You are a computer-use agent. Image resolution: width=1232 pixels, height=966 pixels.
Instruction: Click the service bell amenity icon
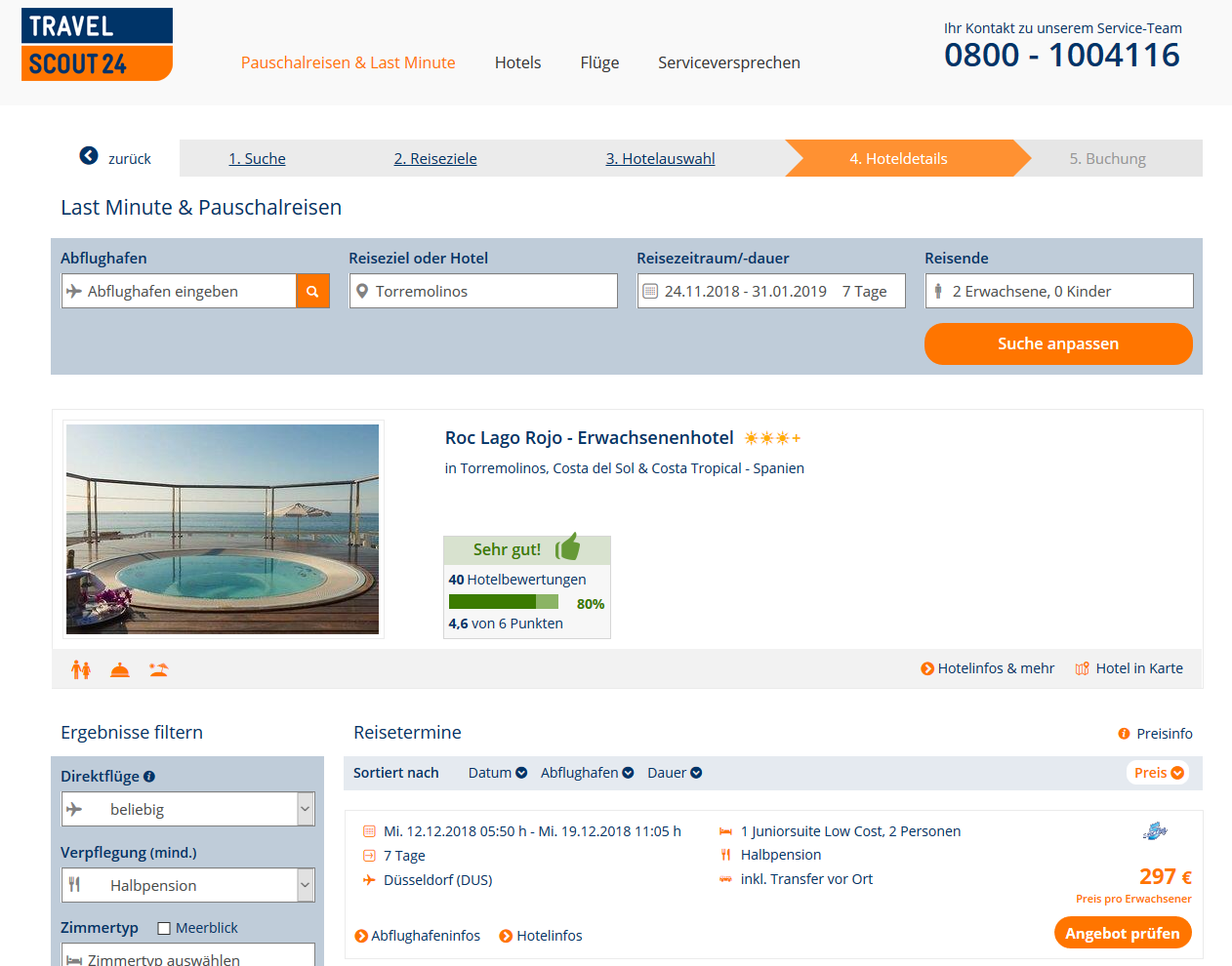(x=120, y=669)
